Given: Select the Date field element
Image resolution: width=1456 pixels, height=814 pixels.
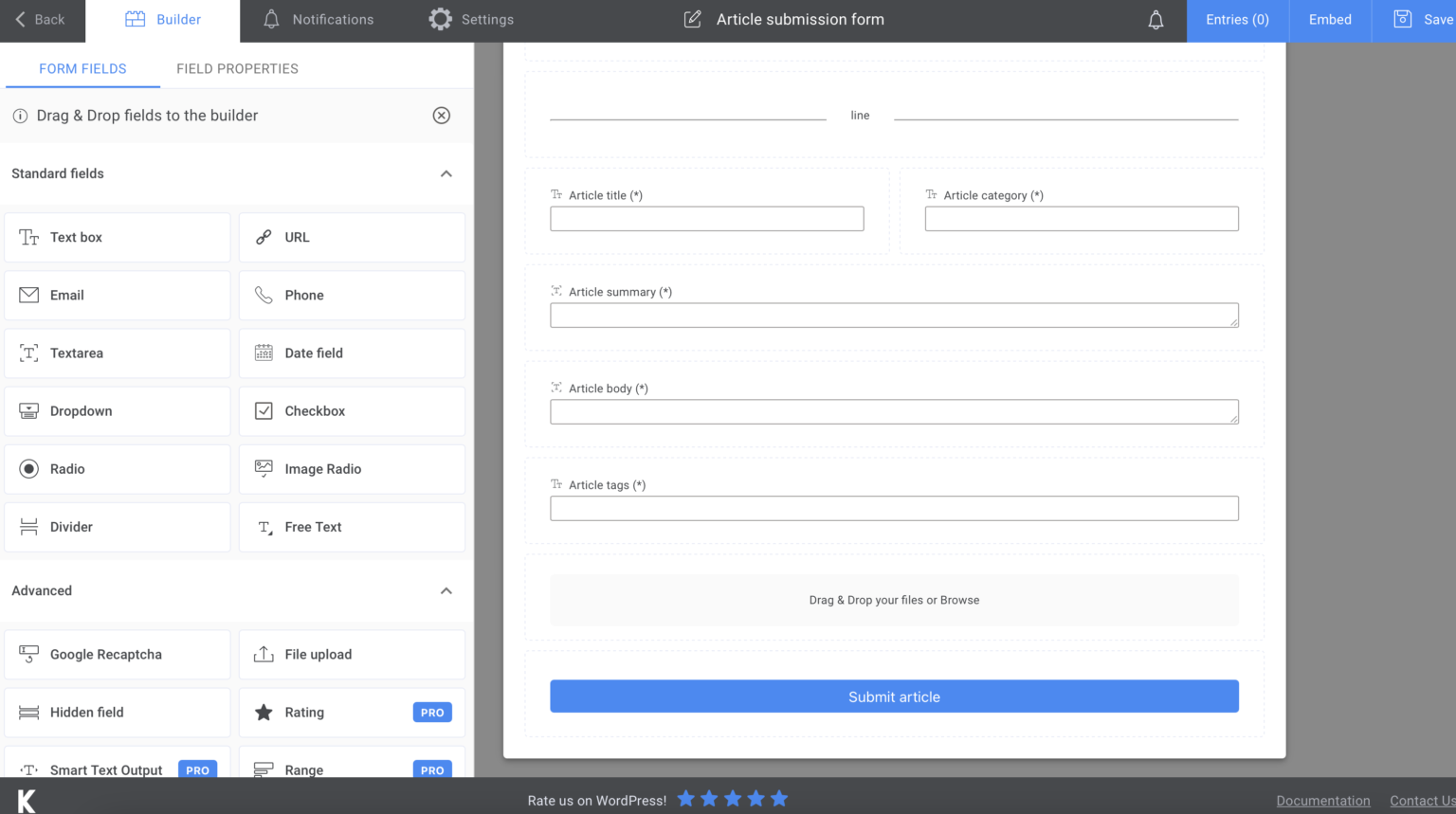Looking at the screenshot, I should tap(352, 353).
